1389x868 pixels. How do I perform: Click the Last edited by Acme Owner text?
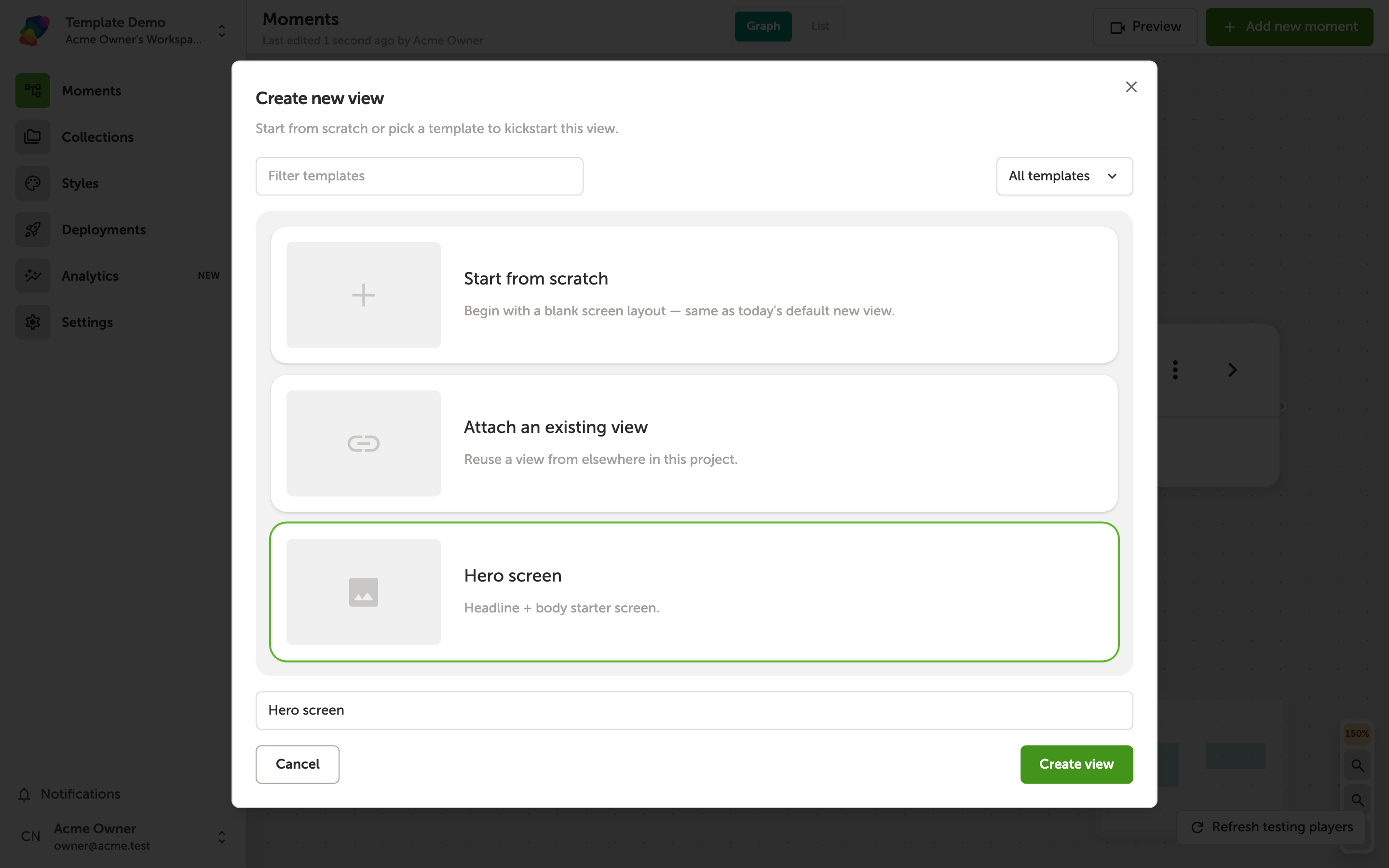coord(372,41)
